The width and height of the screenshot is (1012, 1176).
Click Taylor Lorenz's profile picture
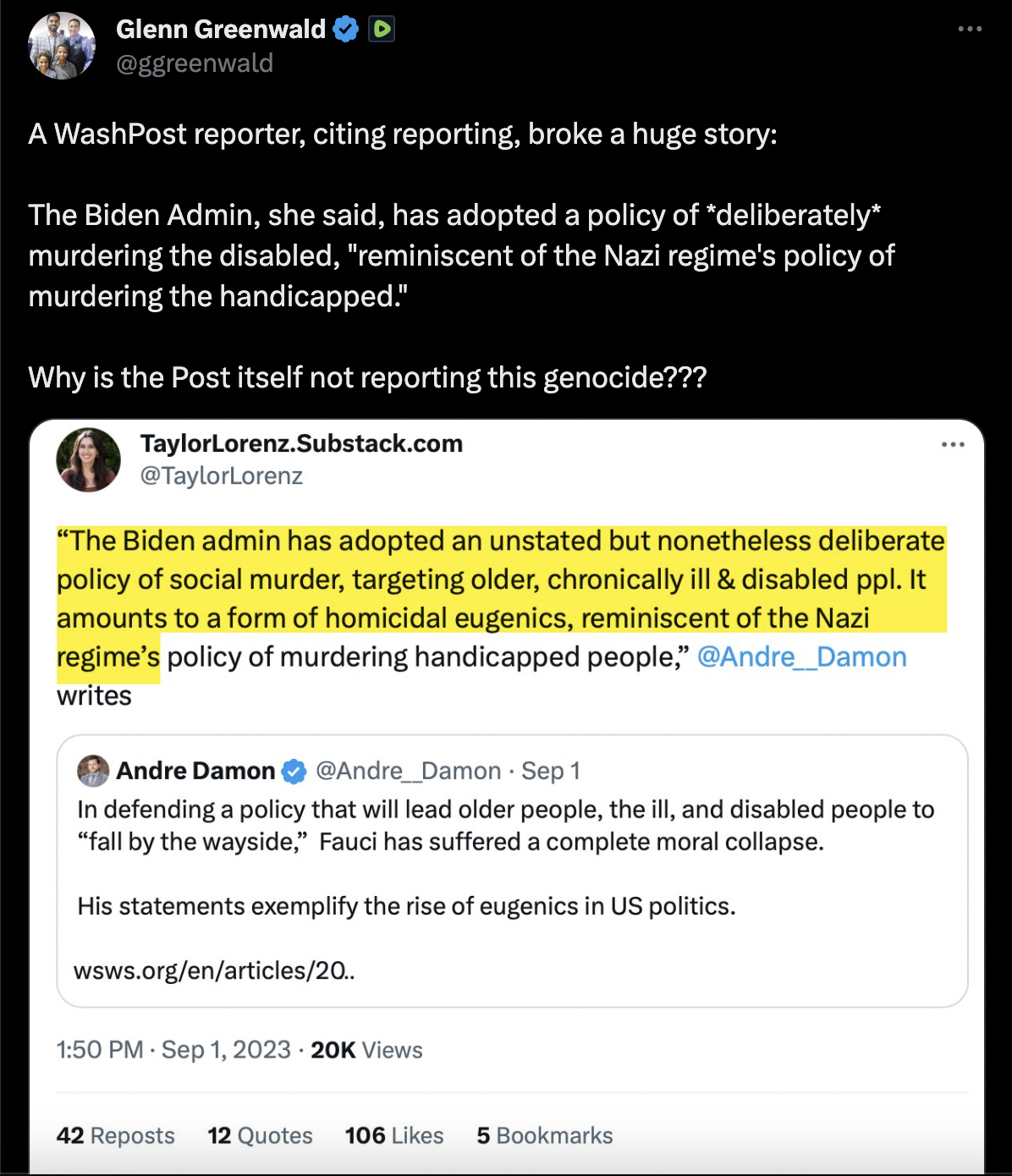pos(88,459)
